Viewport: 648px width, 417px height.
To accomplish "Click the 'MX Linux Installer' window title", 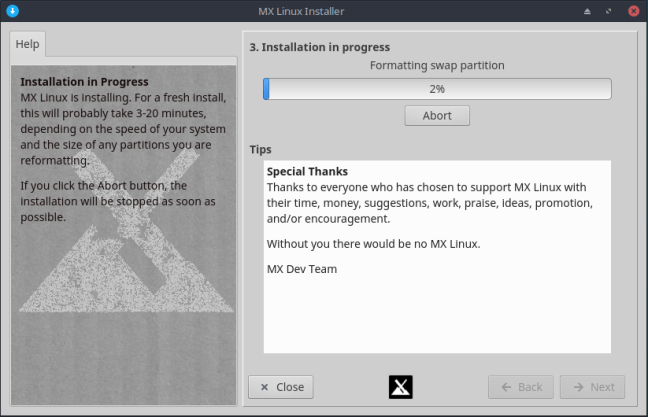I will coord(323,10).
